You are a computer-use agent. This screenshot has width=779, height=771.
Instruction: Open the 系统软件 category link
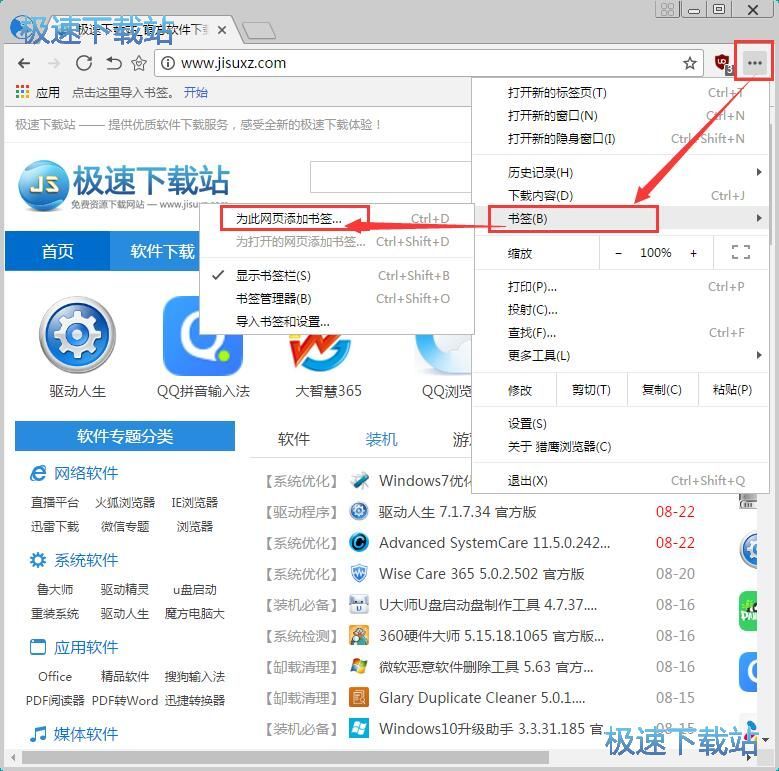85,560
